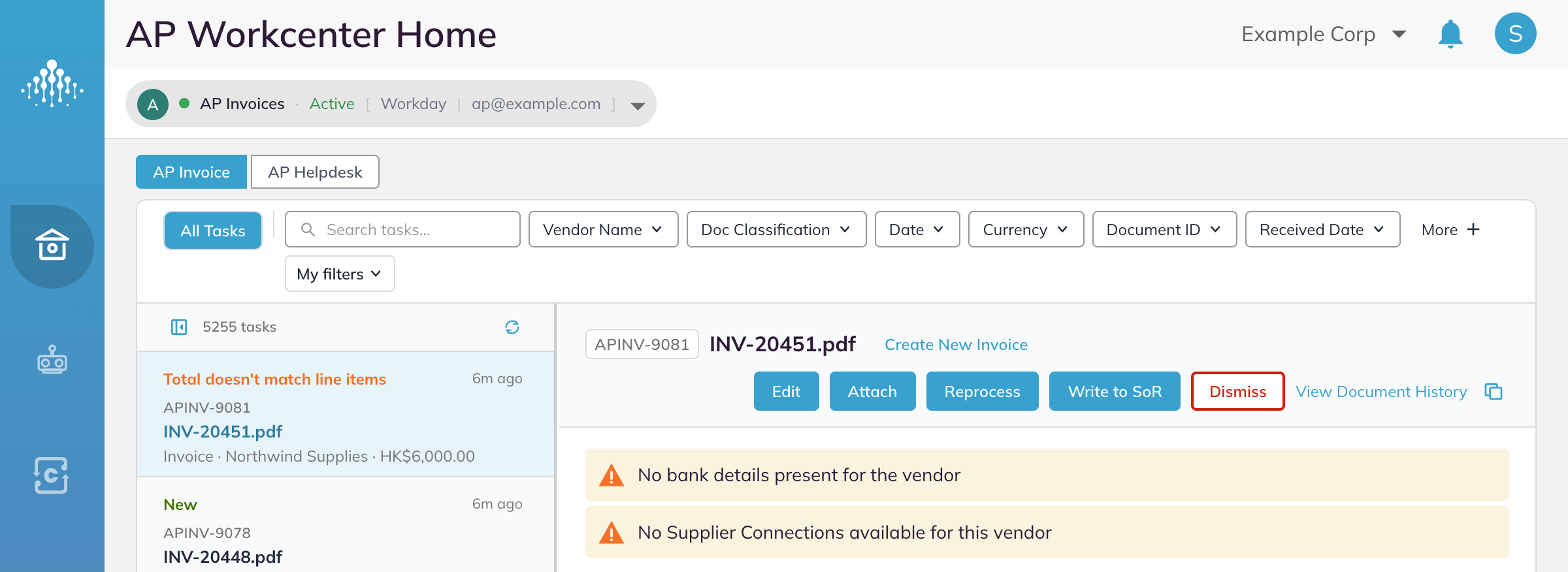This screenshot has height=572, width=1568.
Task: Click the Reprocess button
Action: click(x=983, y=391)
